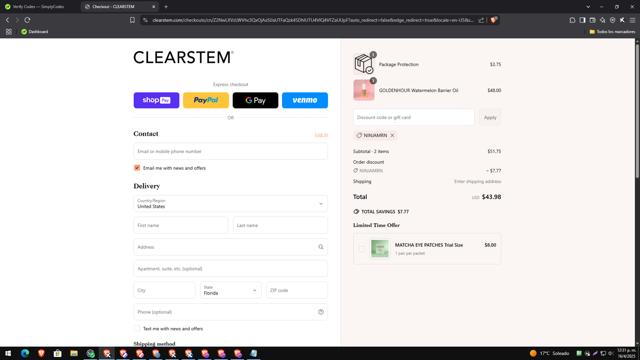Pay with PayPal

click(x=206, y=100)
